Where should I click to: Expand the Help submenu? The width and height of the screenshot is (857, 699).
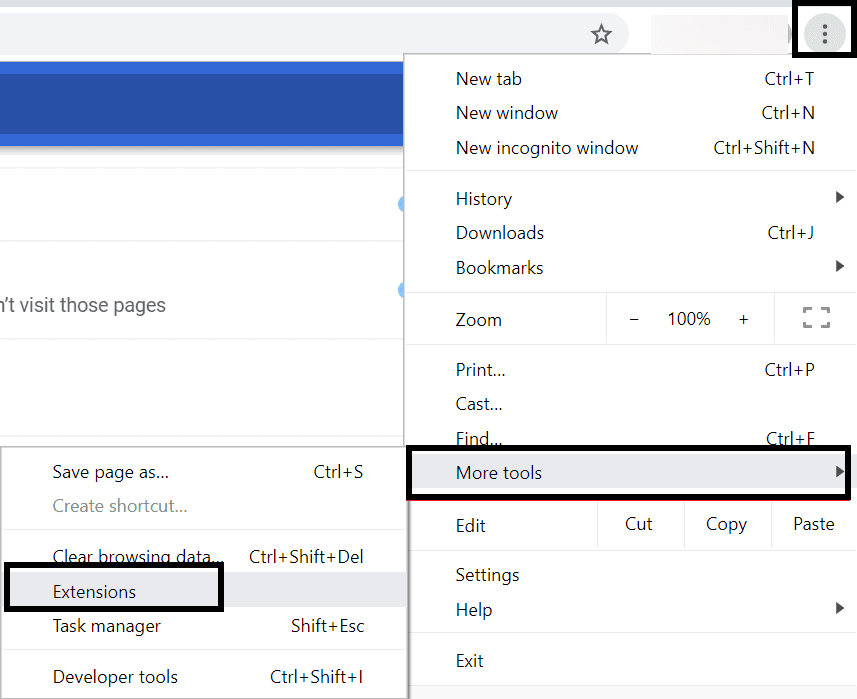tap(631, 609)
